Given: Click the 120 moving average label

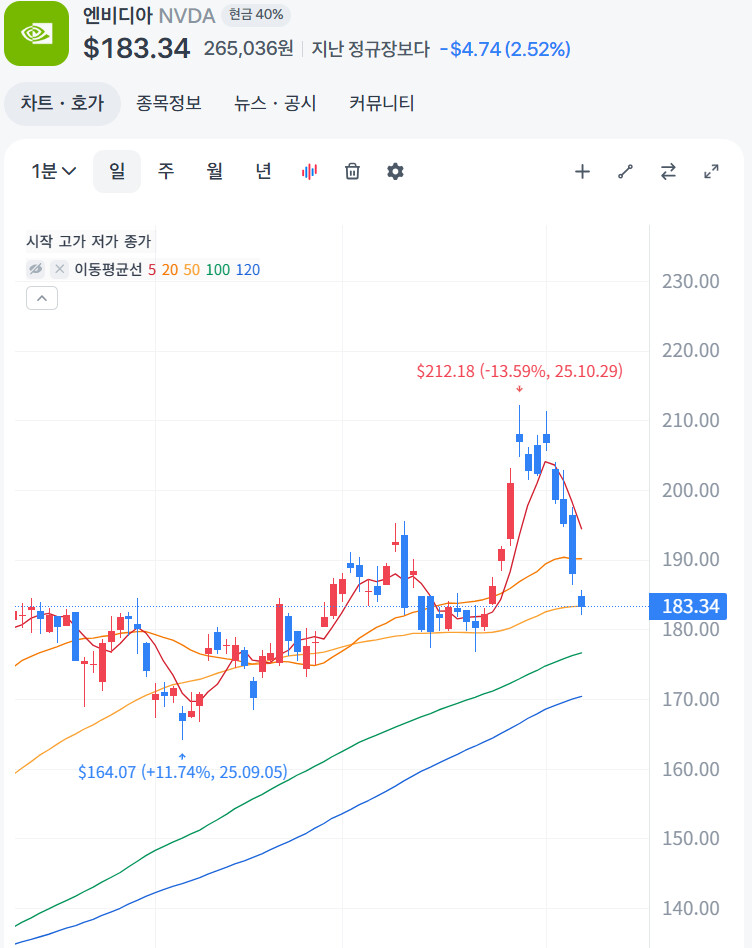Looking at the screenshot, I should pyautogui.click(x=248, y=270).
